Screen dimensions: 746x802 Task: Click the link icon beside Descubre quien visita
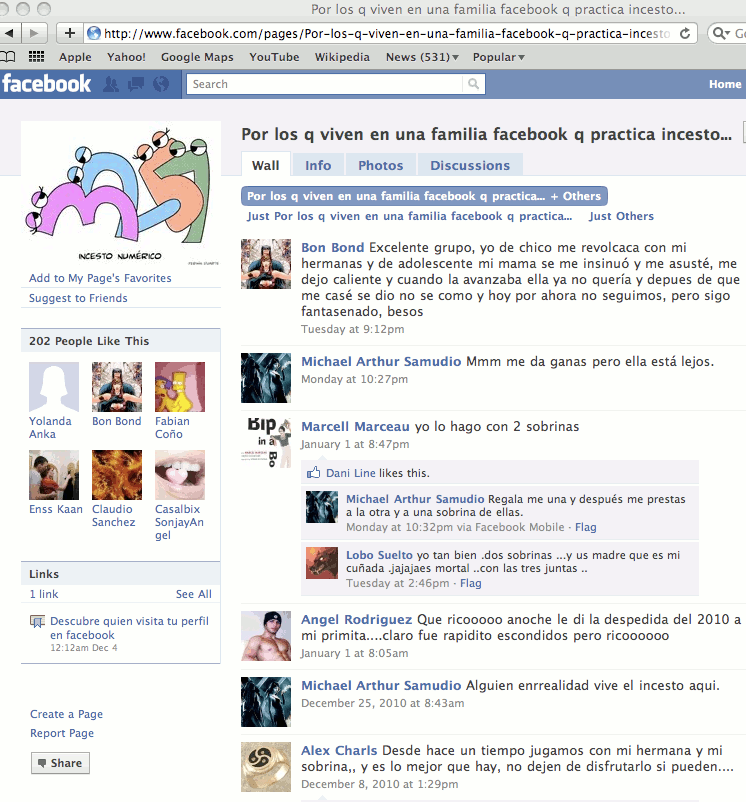point(37,622)
